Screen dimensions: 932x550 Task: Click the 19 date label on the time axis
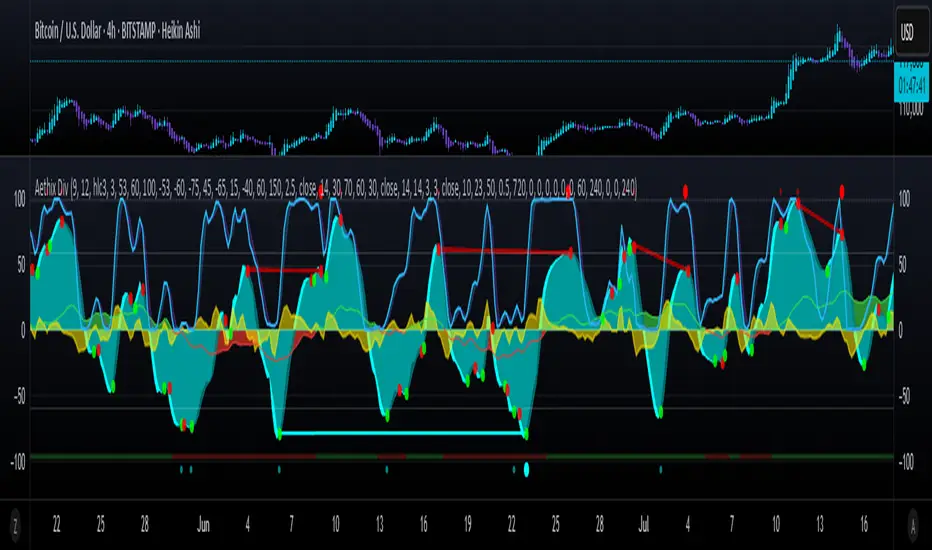[468, 524]
